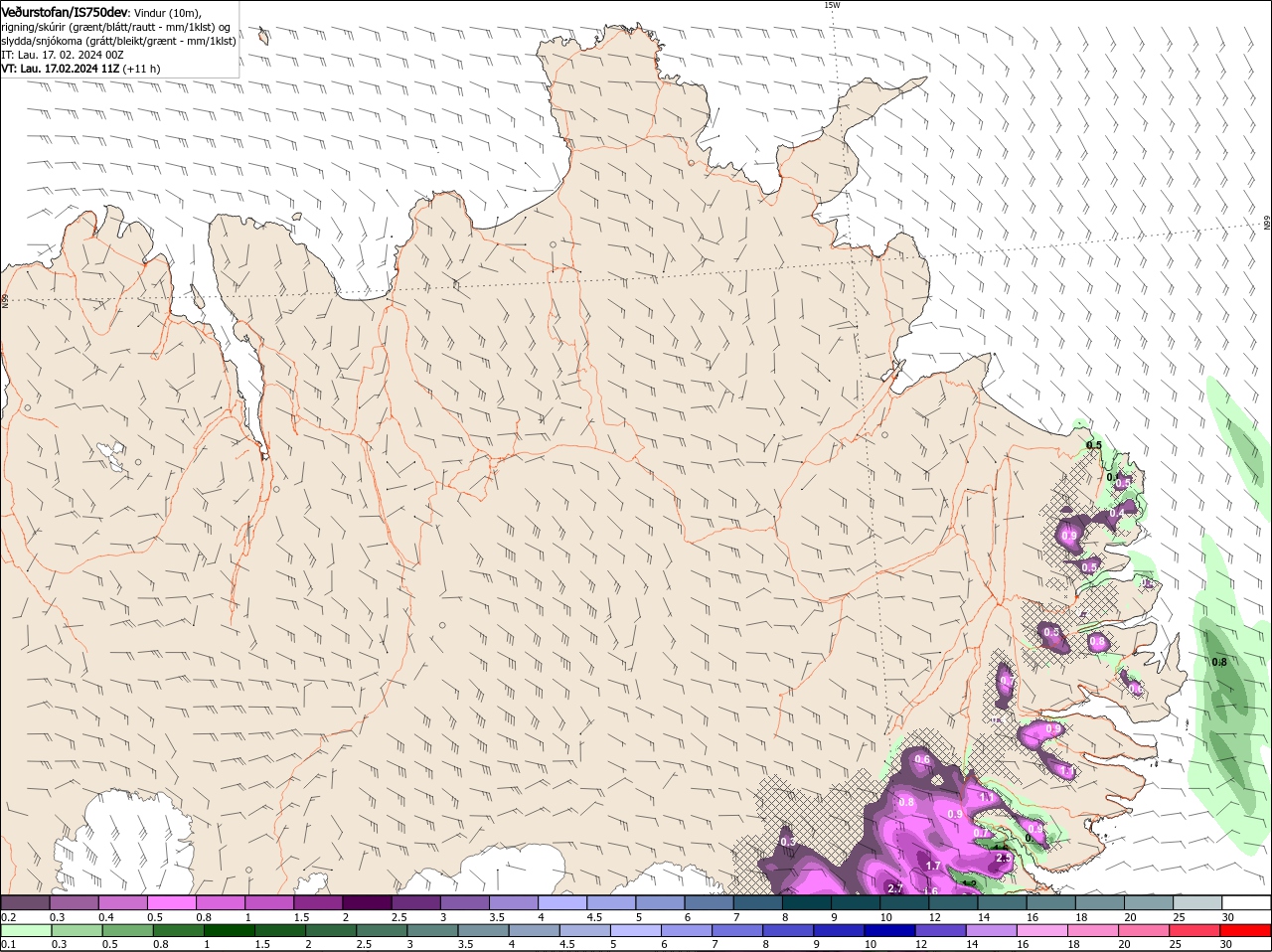Screen dimensions: 1272x952
Task: Click the 2.7 snowfall value near bottom
Action: 894,888
